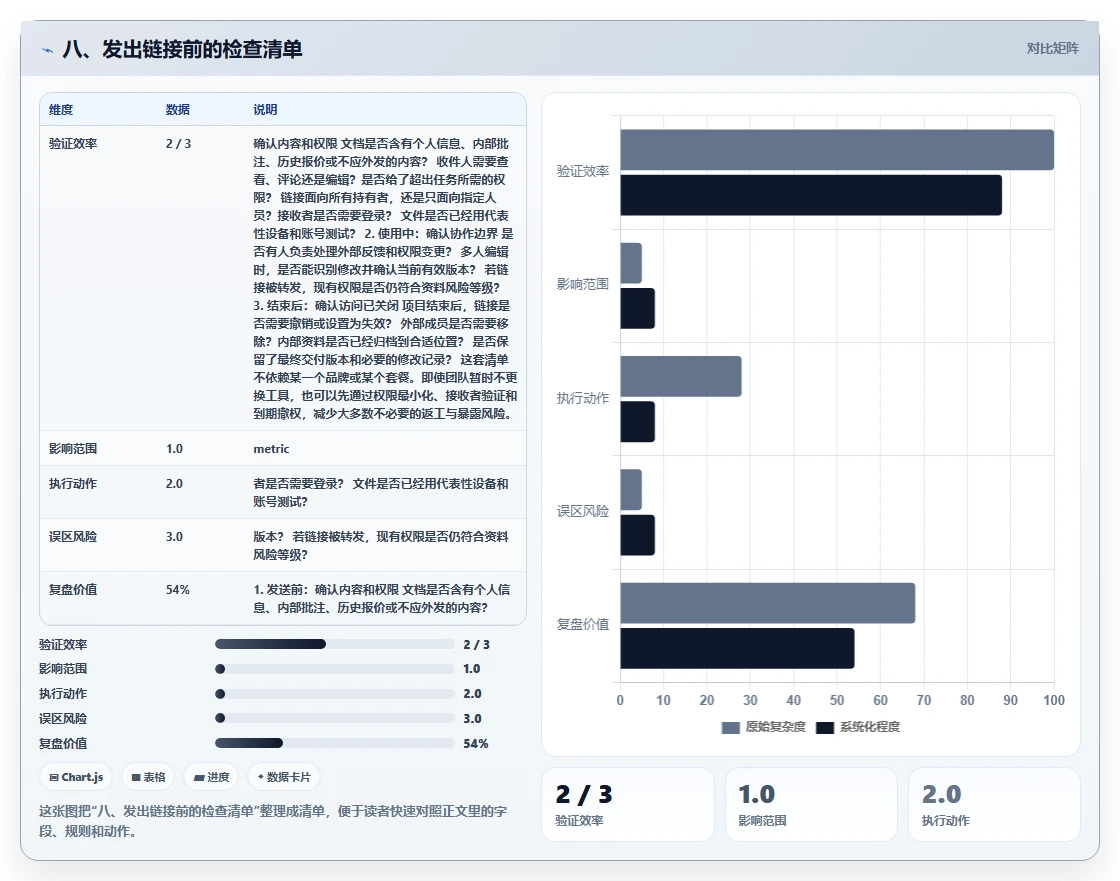
Task: Click the 复盘价值 progress bar
Action: coord(334,743)
